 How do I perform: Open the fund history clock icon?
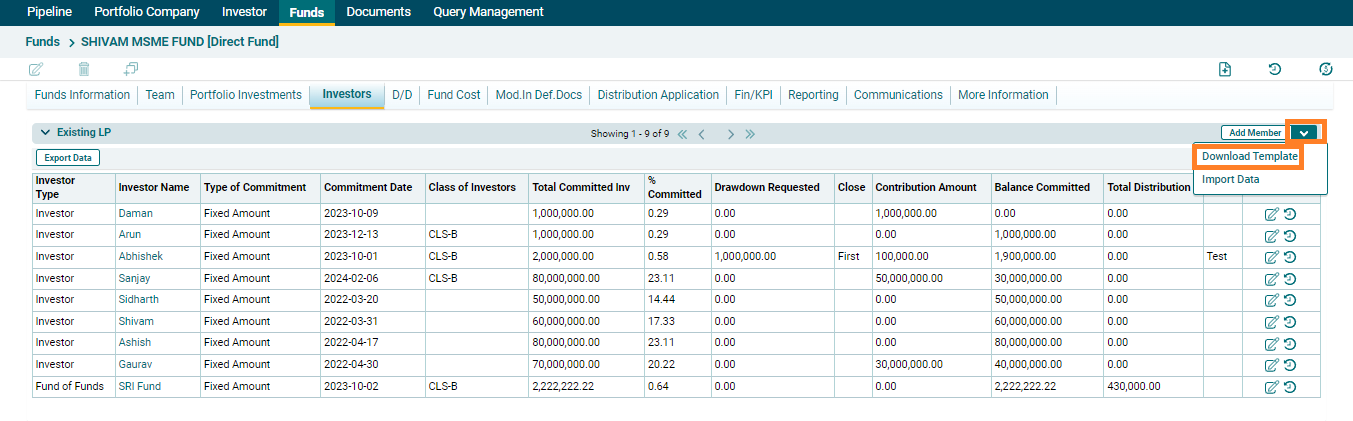click(1275, 69)
